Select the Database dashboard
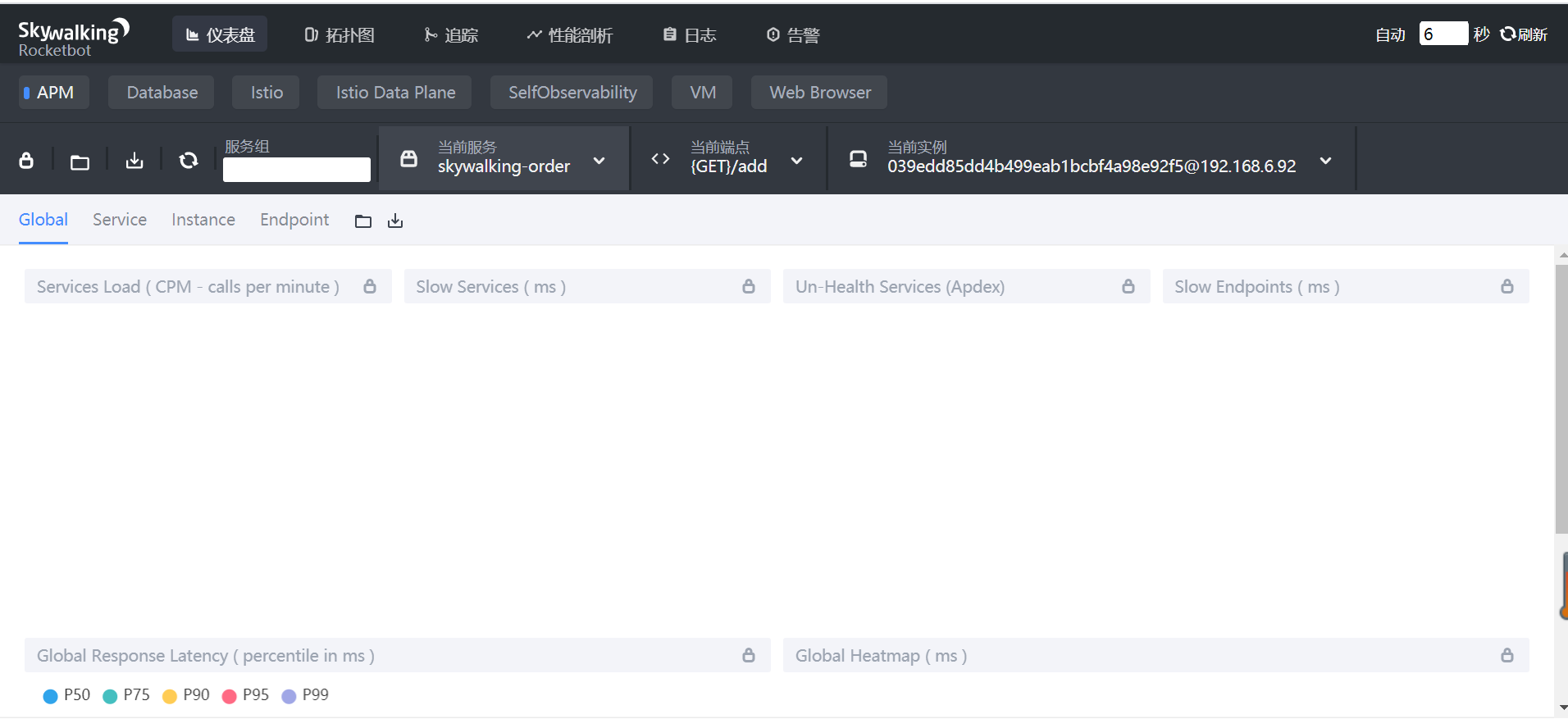The width and height of the screenshot is (1568, 719). (162, 92)
